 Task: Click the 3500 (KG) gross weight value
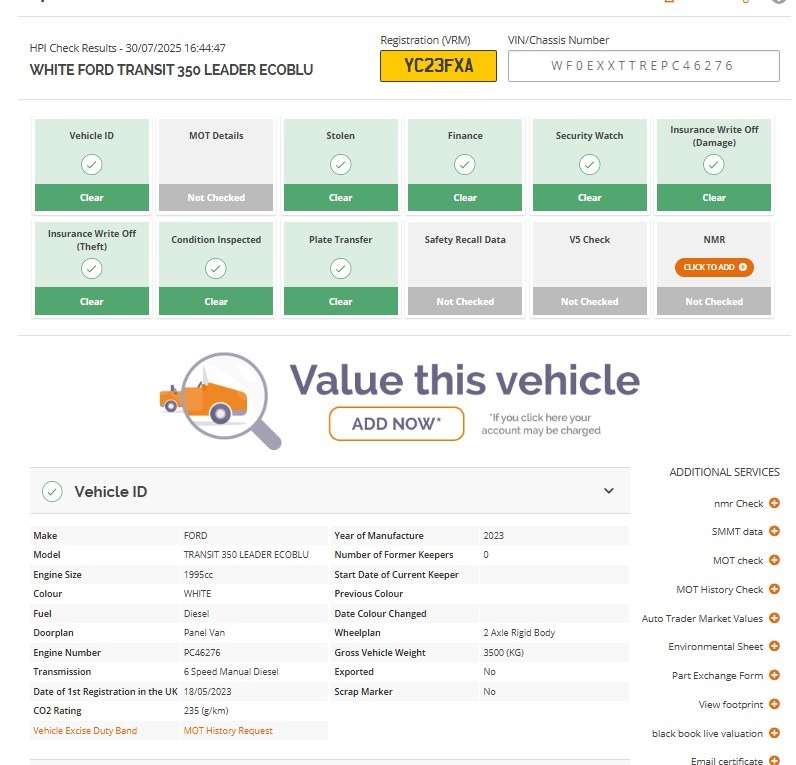[504, 652]
